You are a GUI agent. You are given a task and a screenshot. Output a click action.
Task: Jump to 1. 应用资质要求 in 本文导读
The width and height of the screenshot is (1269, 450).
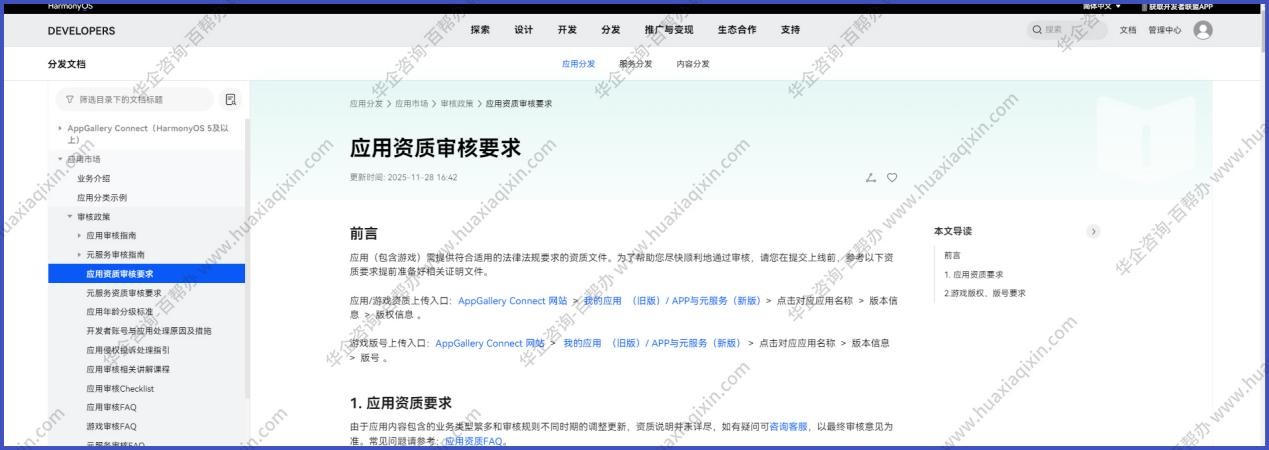pos(974,274)
